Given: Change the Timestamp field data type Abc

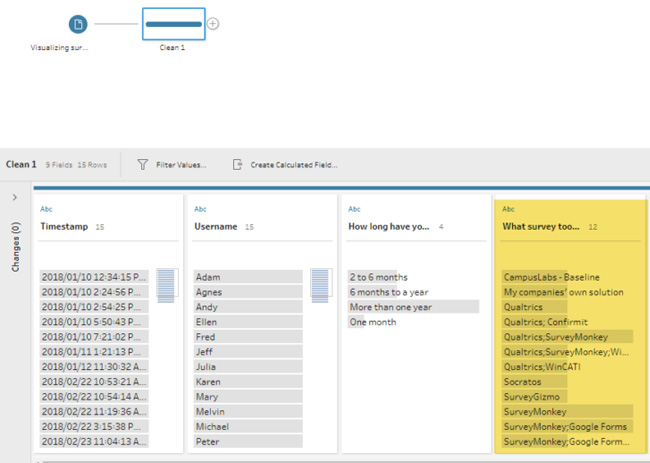Looking at the screenshot, I should point(46,209).
